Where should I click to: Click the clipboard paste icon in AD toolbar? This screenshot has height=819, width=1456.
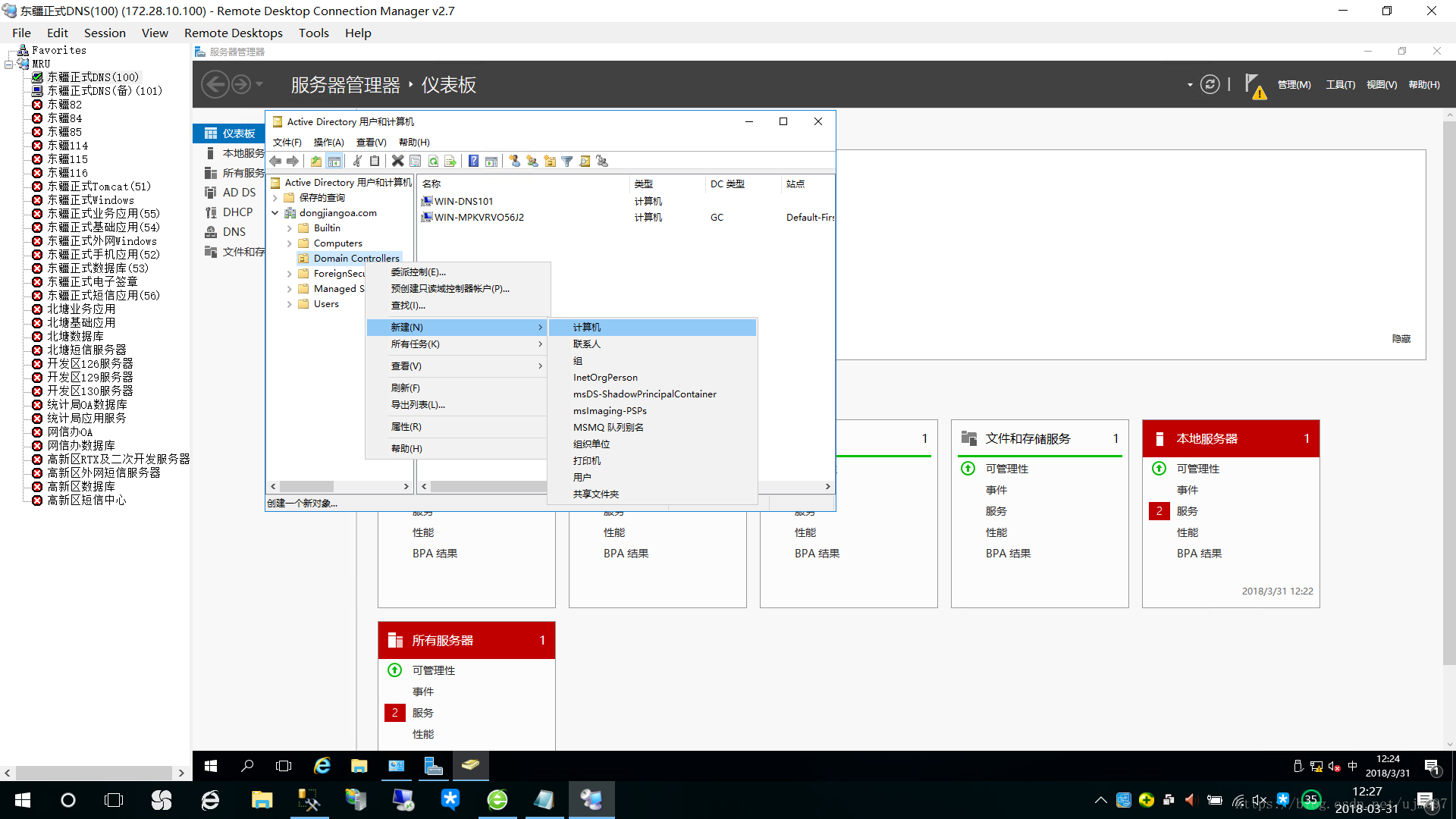(x=375, y=161)
